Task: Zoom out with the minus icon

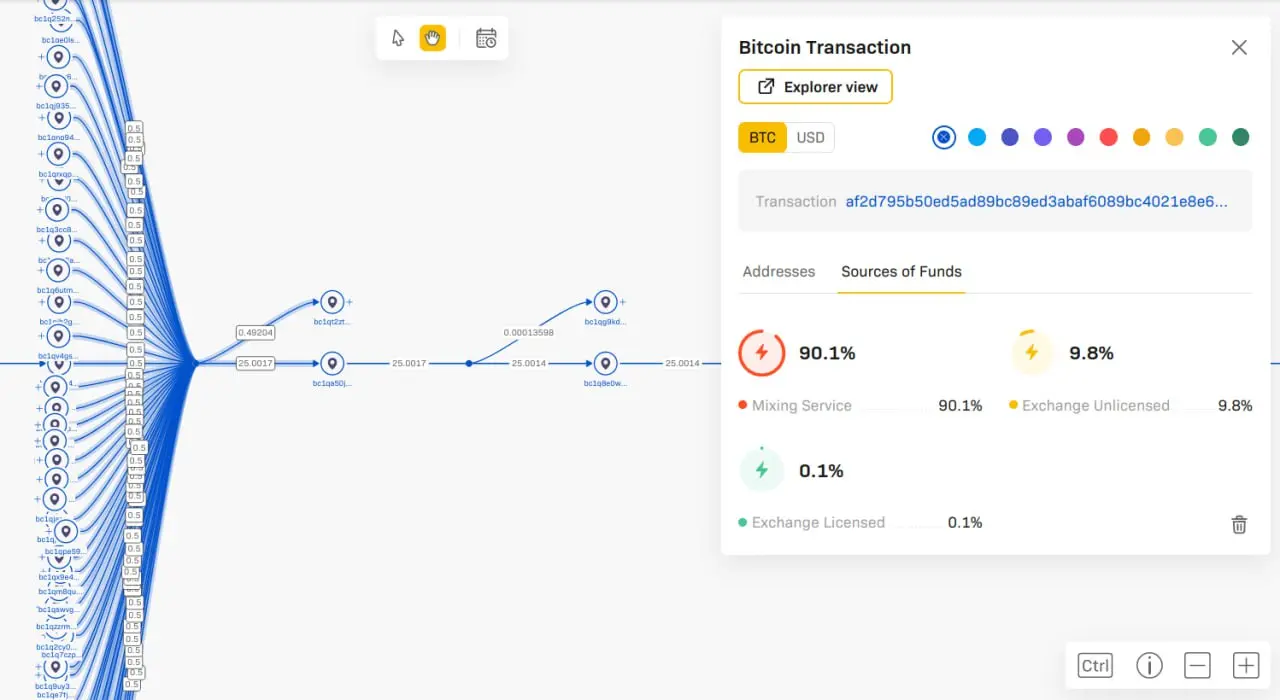Action: [x=1197, y=665]
